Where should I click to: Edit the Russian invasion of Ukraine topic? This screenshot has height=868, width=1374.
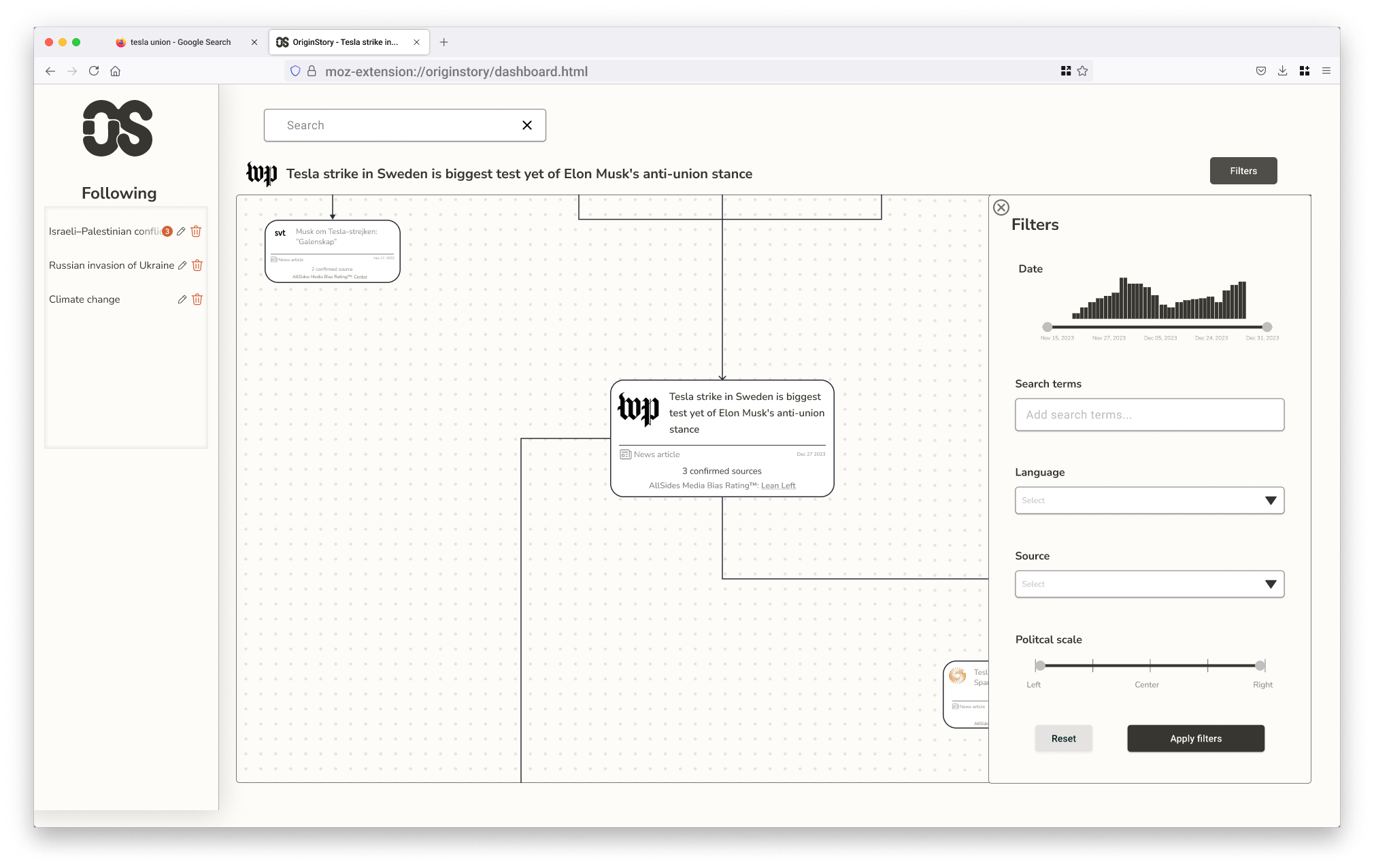click(x=182, y=265)
